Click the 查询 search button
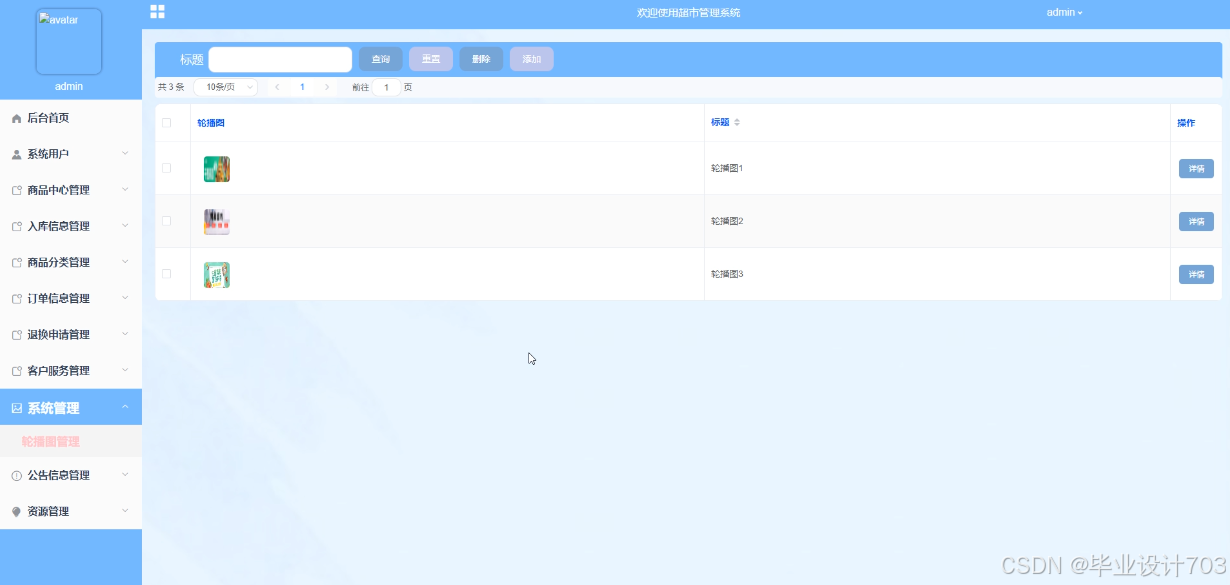The height and width of the screenshot is (585, 1230). 381,59
